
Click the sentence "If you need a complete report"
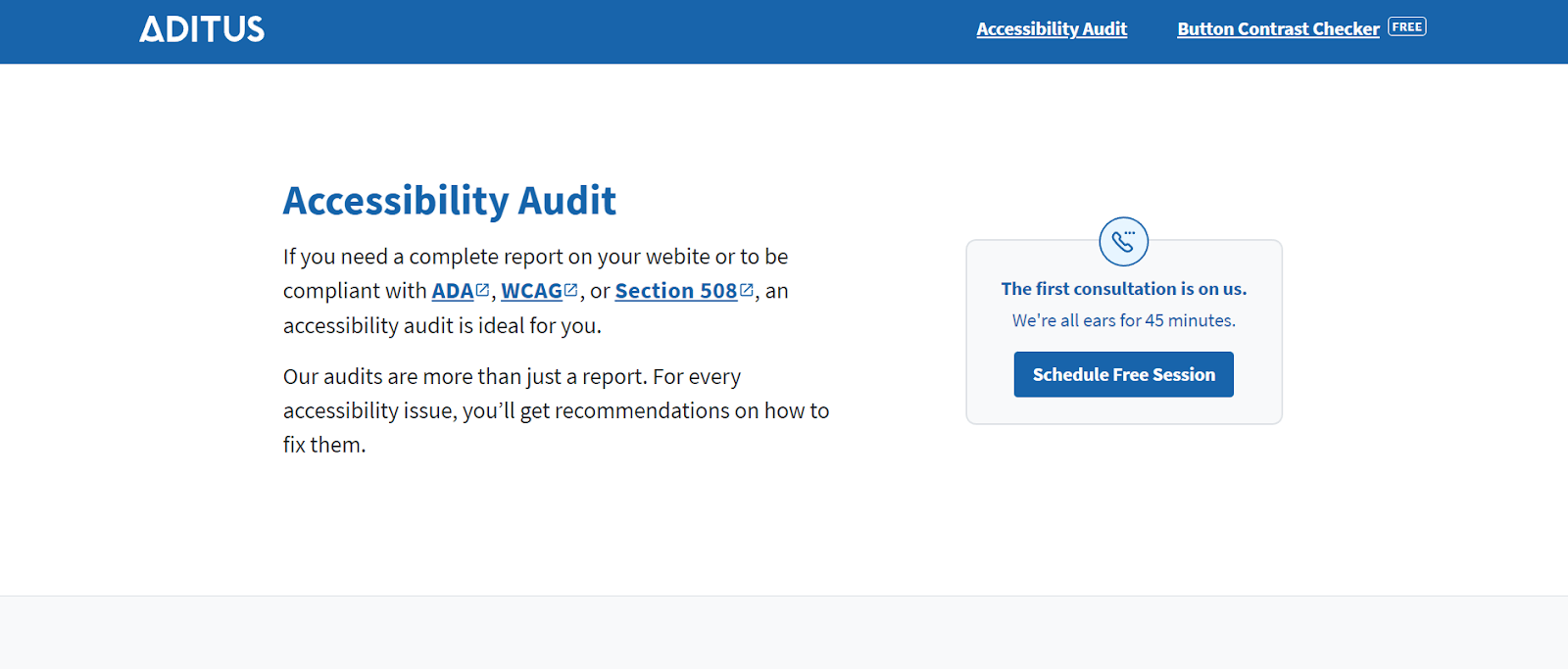(535, 257)
